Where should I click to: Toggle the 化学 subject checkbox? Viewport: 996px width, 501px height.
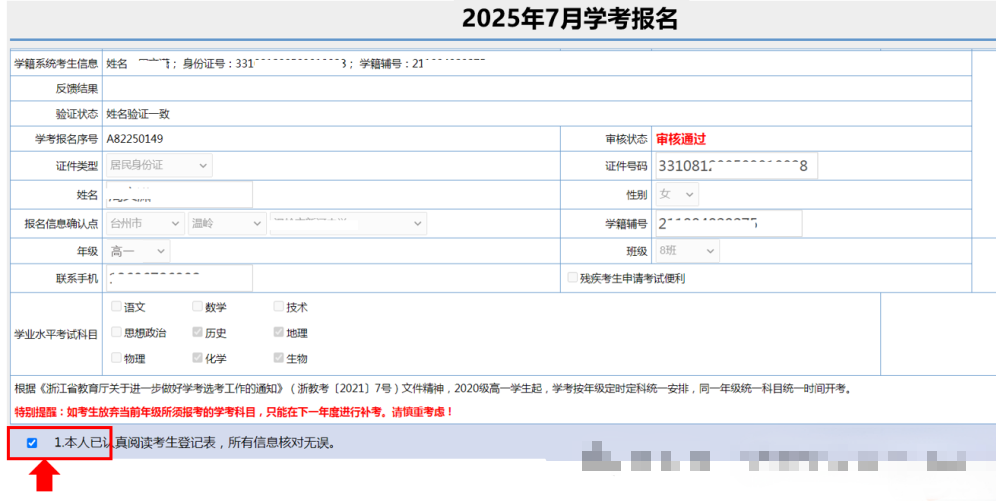(x=198, y=357)
